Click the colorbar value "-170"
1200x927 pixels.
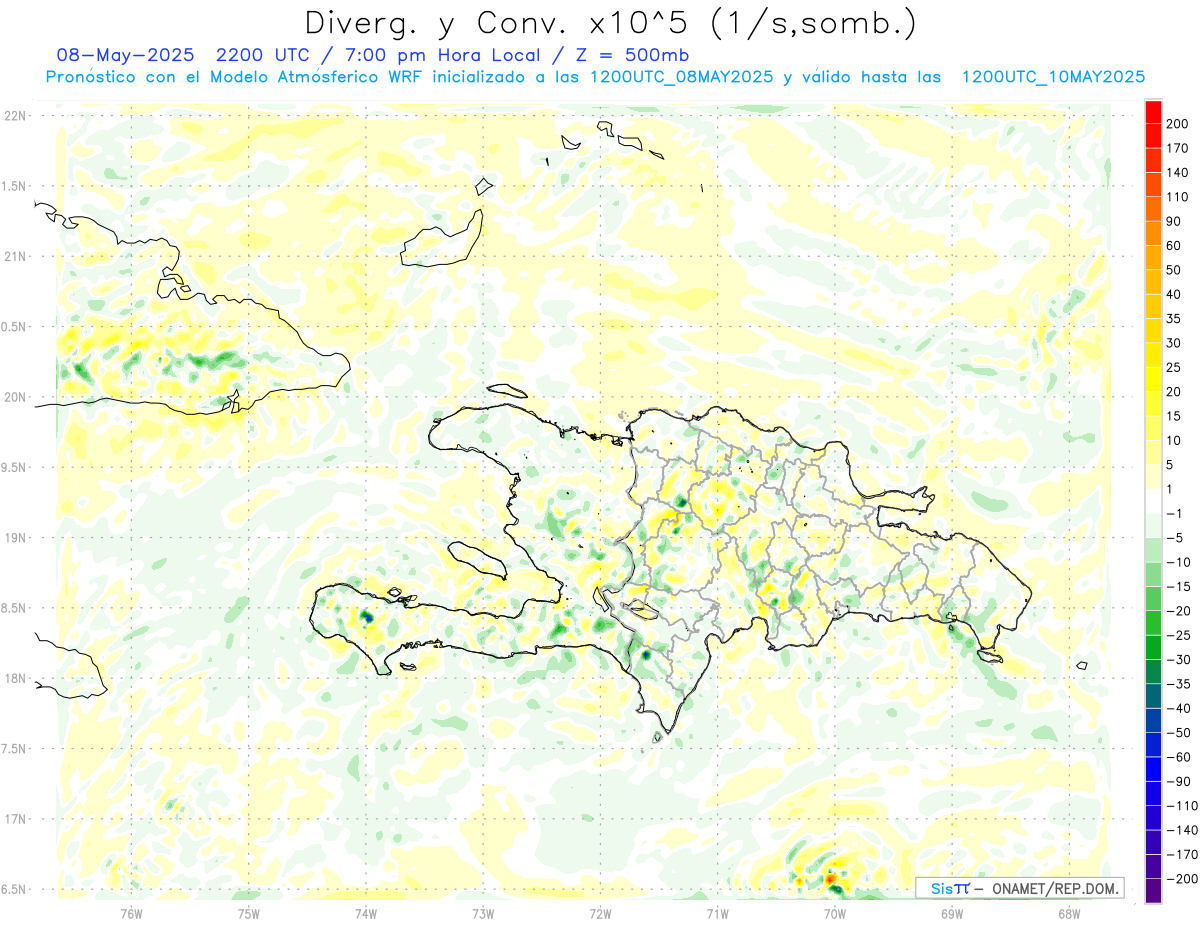1180,854
